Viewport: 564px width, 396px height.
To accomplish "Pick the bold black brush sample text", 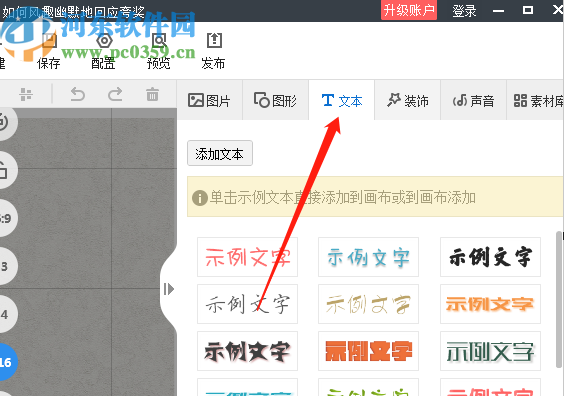I will (x=490, y=257).
